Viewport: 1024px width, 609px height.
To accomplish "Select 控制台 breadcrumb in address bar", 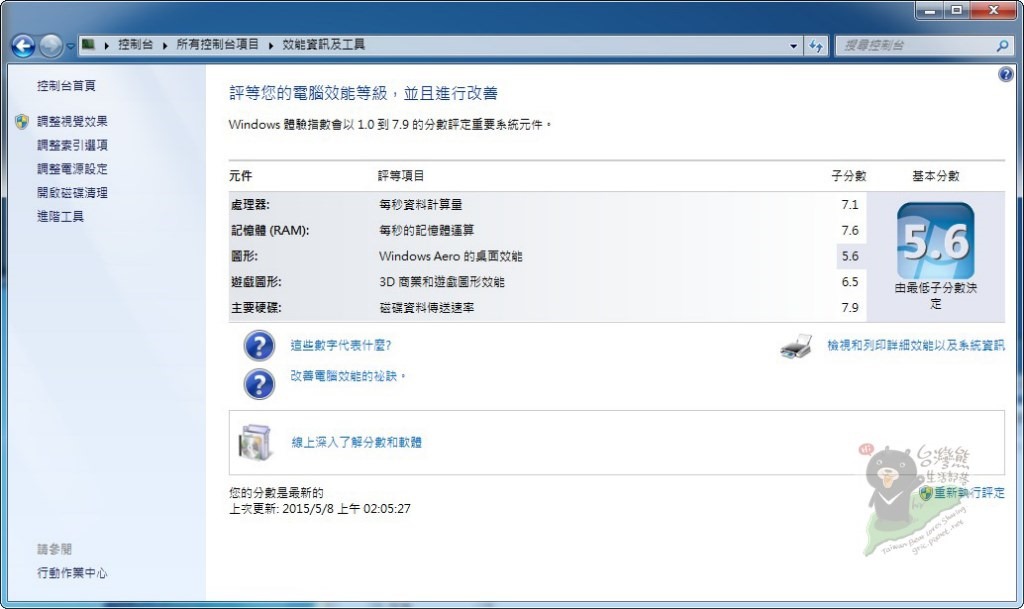I will click(135, 44).
